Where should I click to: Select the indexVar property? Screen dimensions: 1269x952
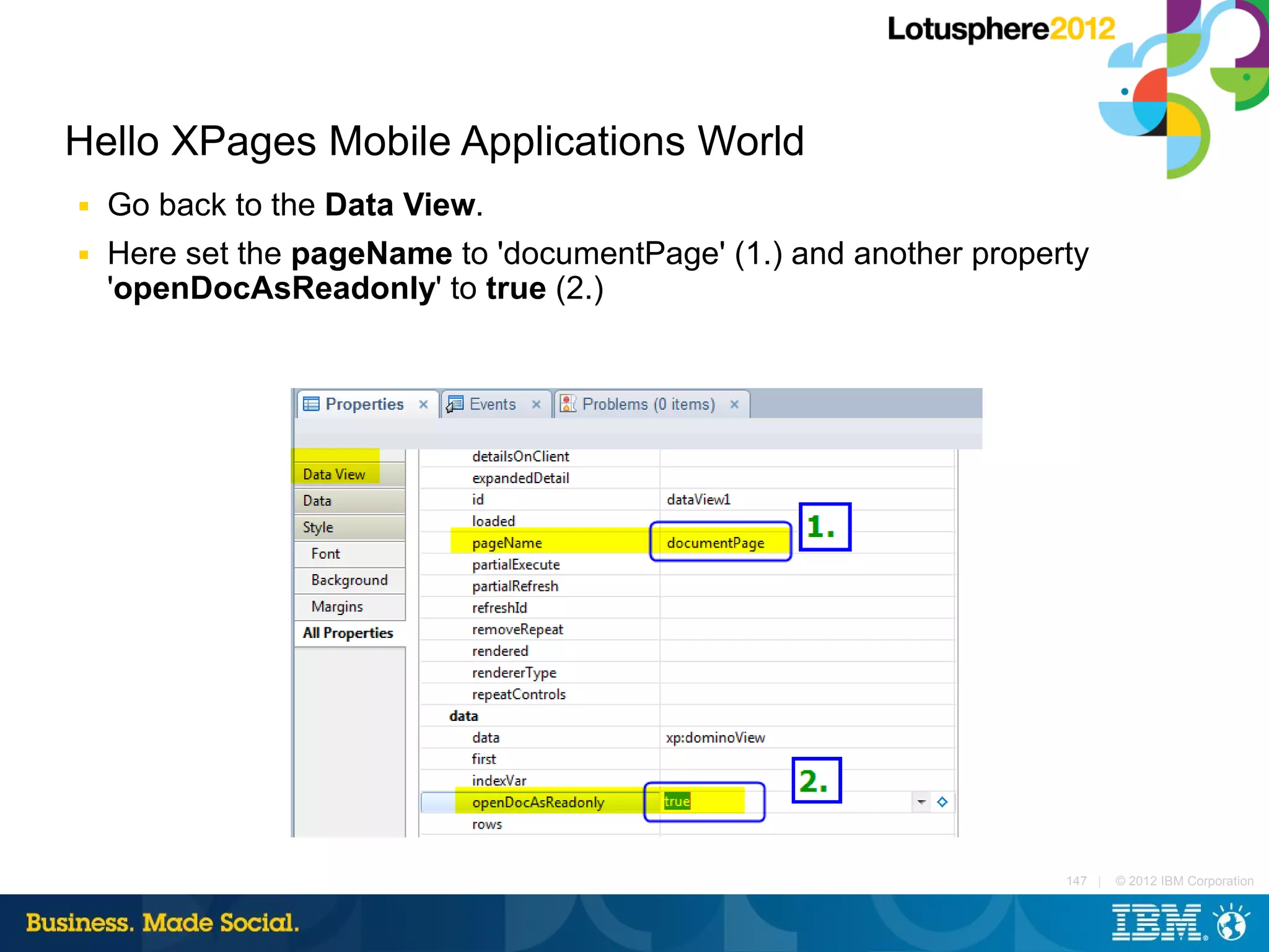pyautogui.click(x=499, y=781)
